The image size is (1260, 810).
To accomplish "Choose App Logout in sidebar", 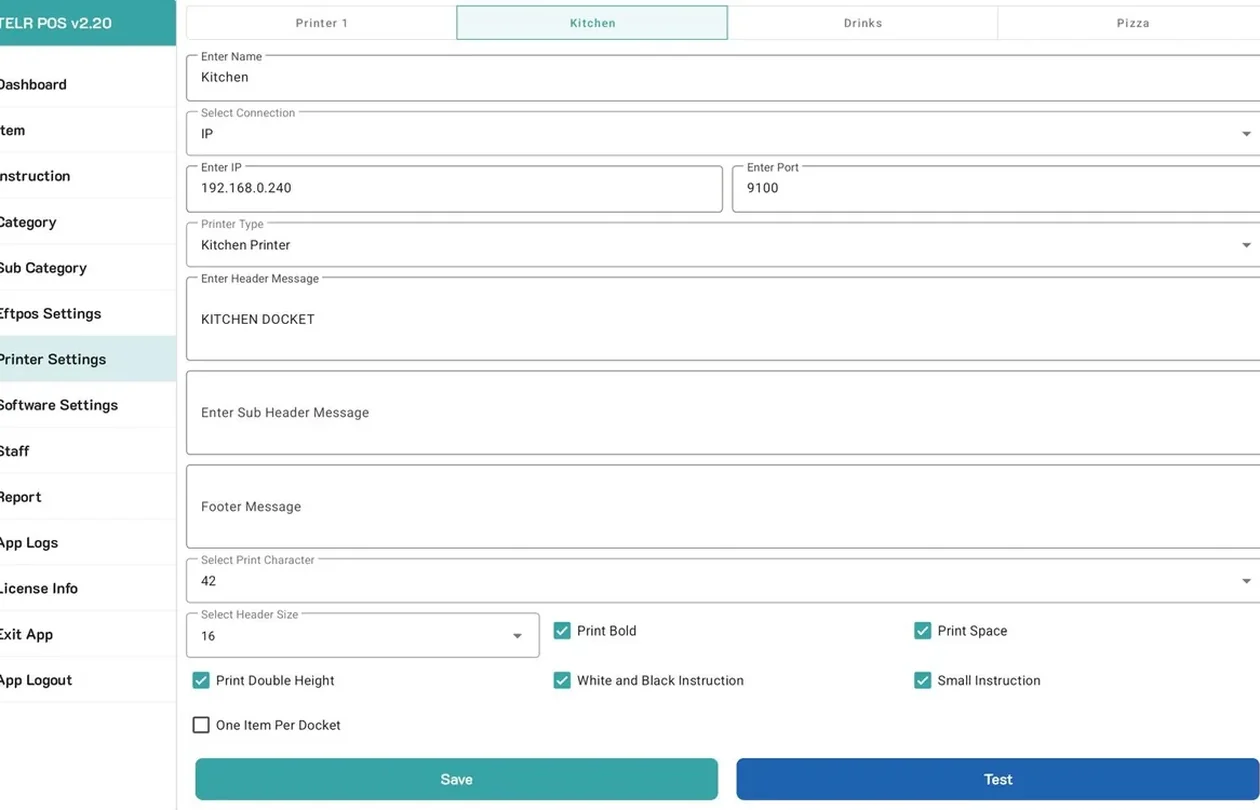I will click(87, 680).
